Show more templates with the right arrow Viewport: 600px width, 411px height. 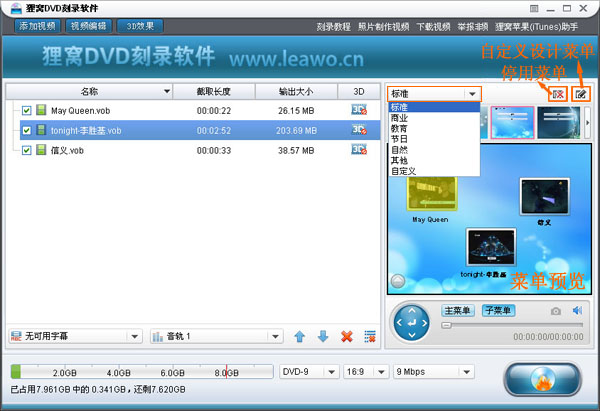pos(587,123)
